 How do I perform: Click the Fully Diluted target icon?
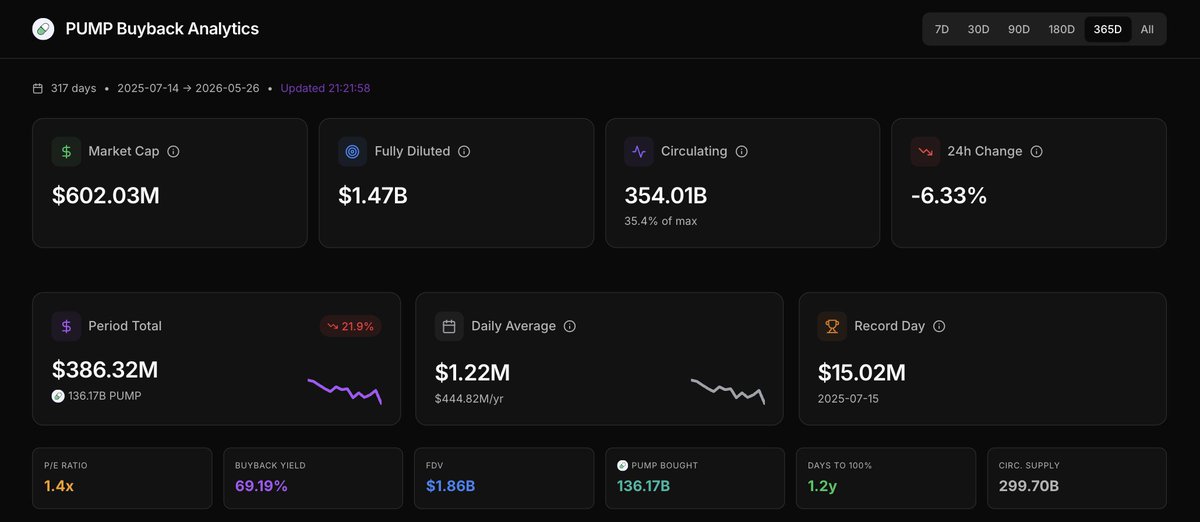click(x=352, y=151)
